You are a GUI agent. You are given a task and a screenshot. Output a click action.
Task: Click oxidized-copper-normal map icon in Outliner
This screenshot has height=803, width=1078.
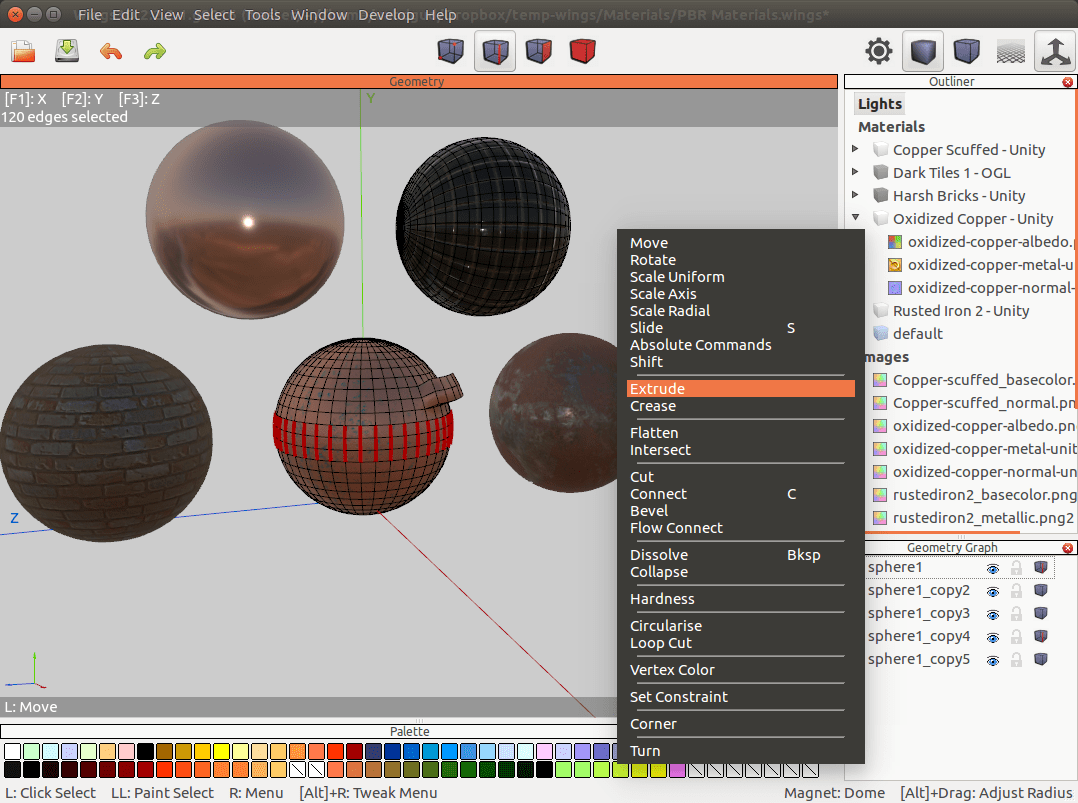click(x=894, y=288)
